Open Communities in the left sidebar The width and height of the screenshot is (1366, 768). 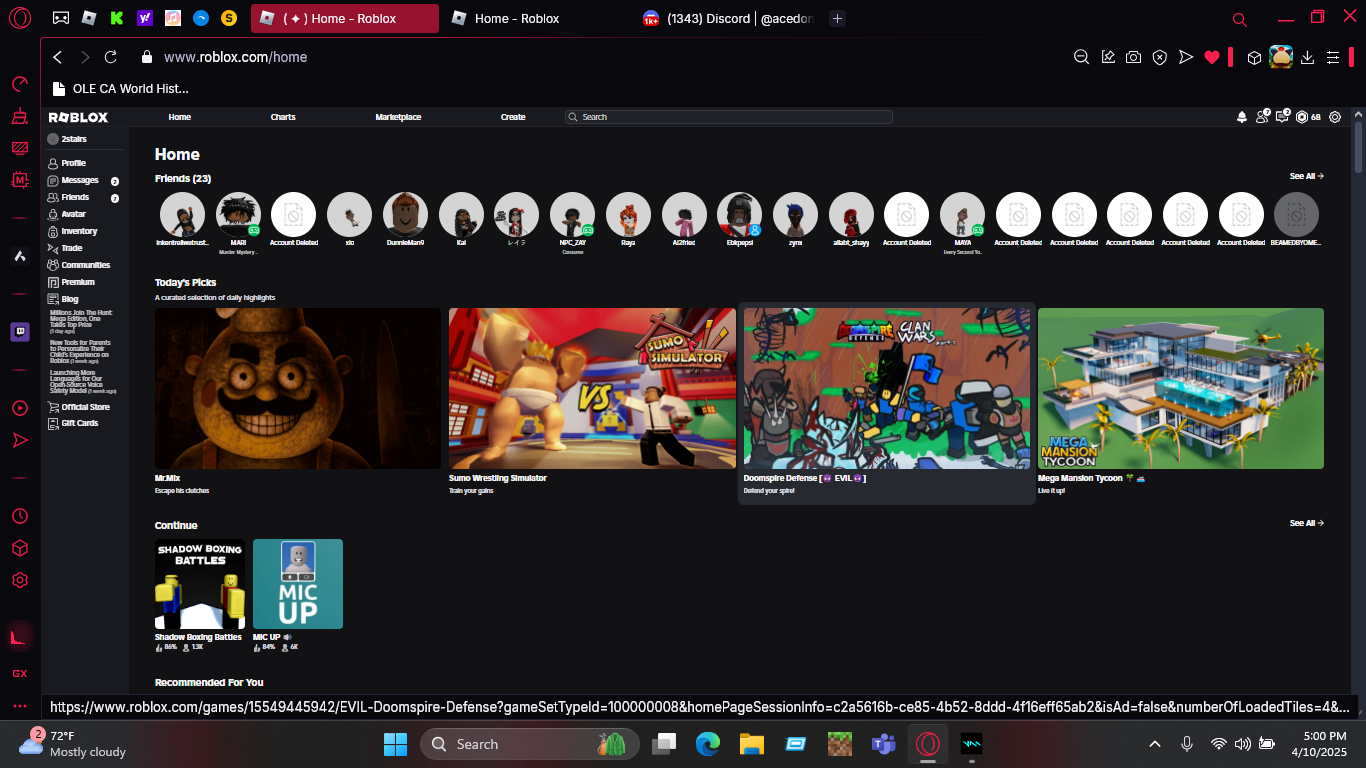pos(85,265)
